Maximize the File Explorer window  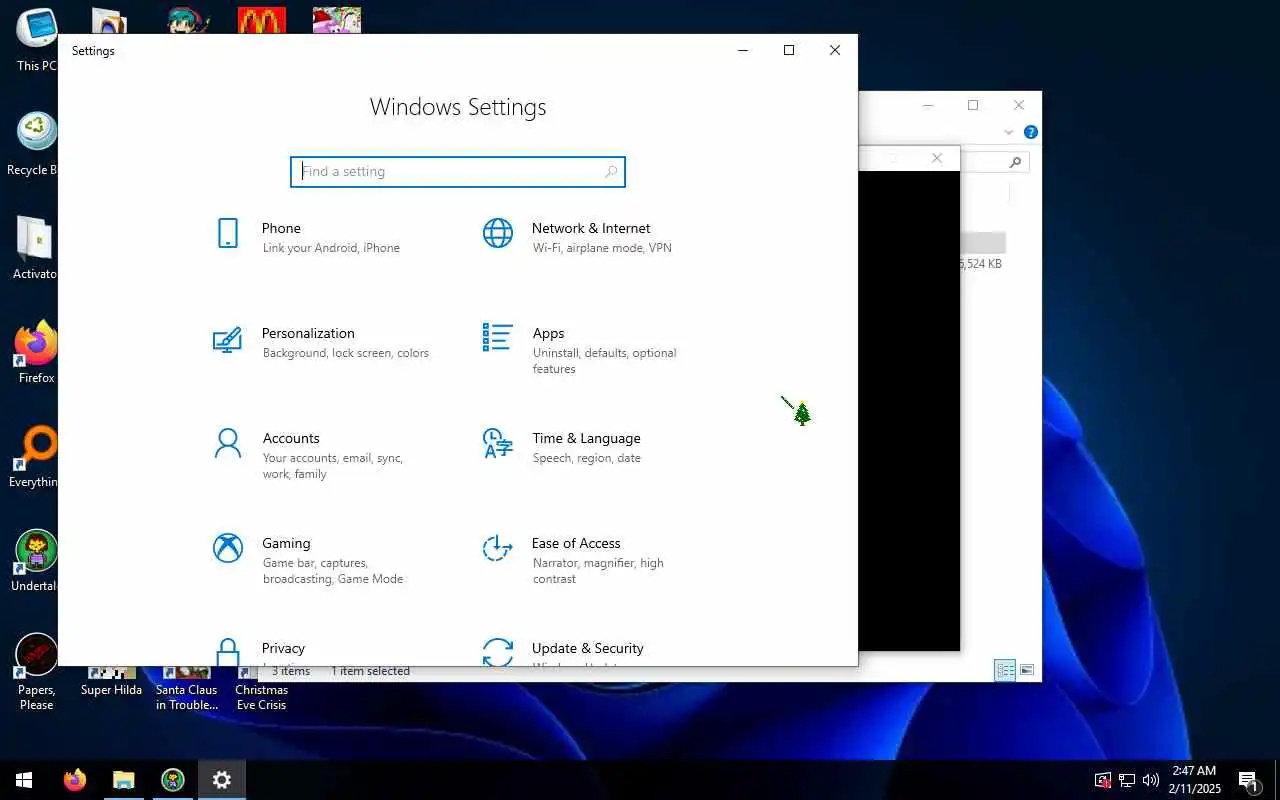tap(973, 105)
